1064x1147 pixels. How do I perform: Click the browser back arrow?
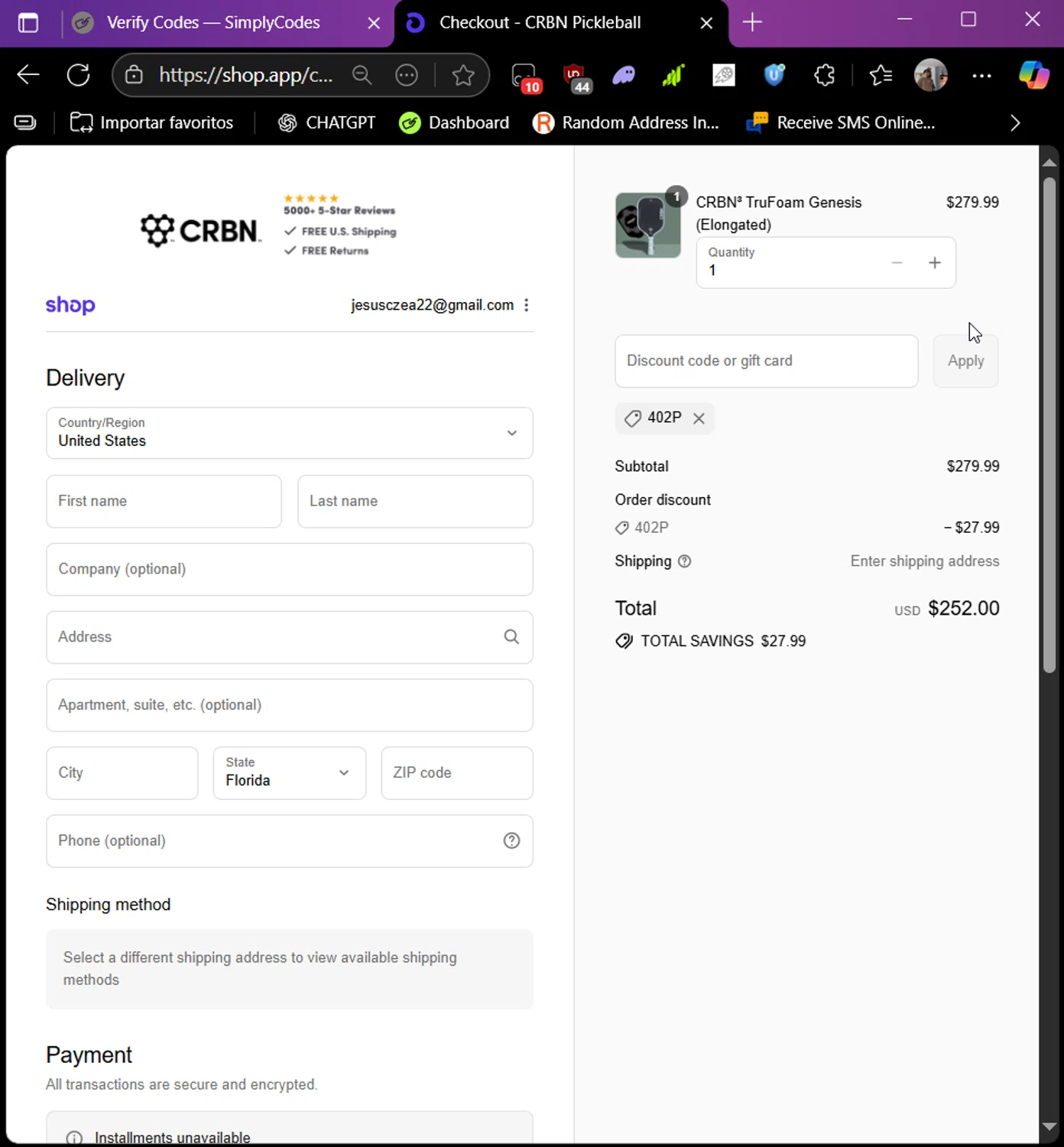coord(28,75)
